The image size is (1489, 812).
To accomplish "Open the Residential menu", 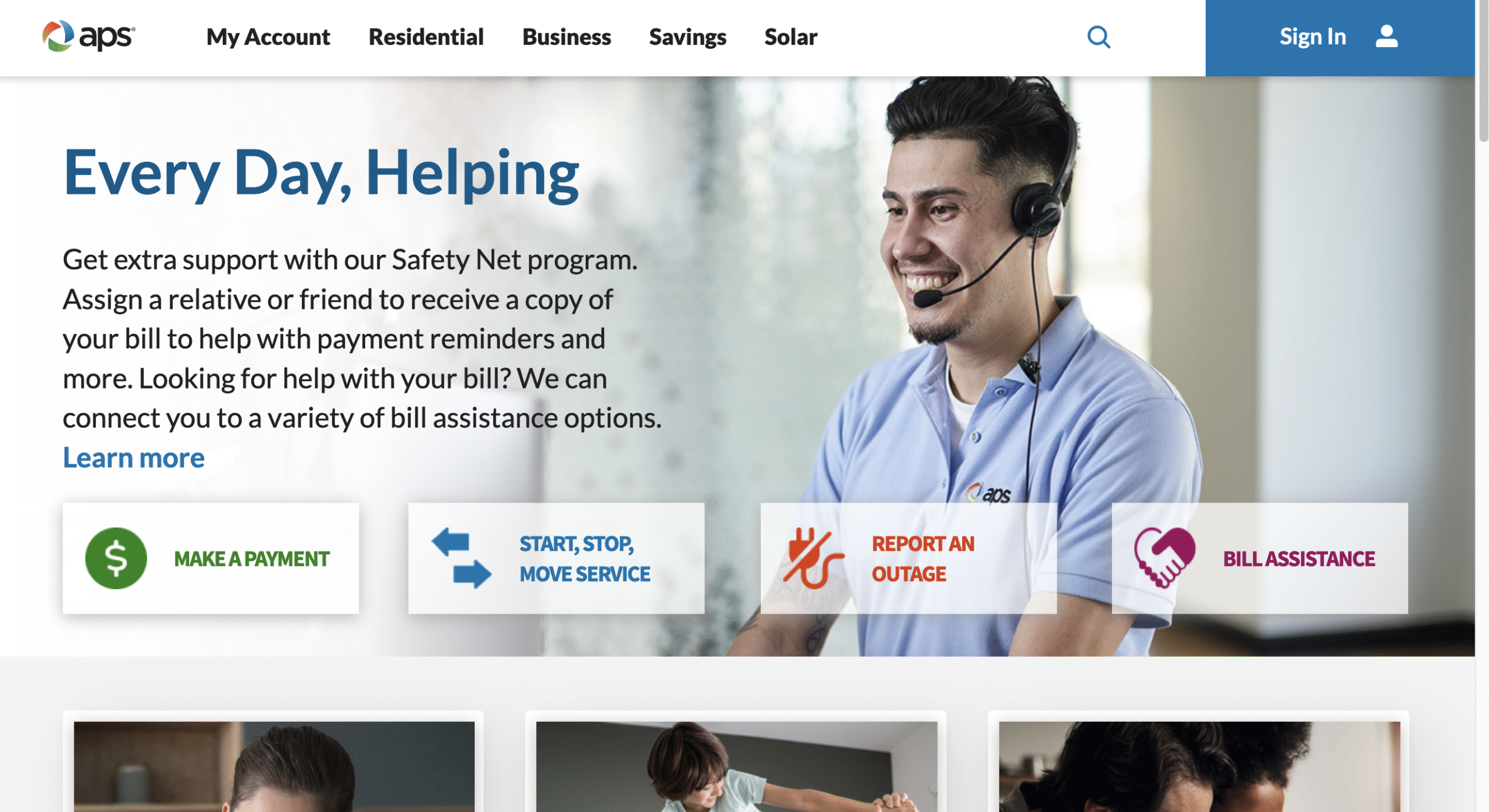I will coord(426,37).
